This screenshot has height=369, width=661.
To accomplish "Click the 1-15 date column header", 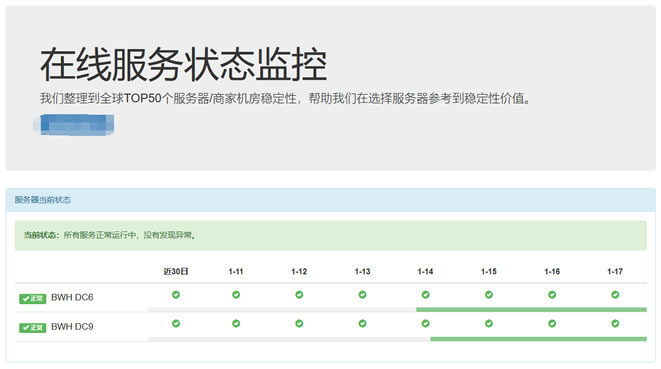I will pos(489,272).
